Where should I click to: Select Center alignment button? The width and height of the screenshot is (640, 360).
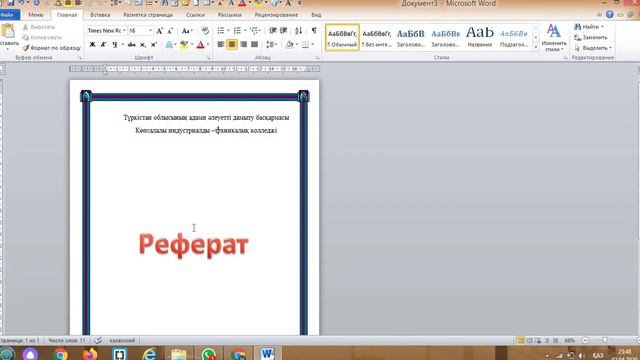pyautogui.click(x=232, y=44)
